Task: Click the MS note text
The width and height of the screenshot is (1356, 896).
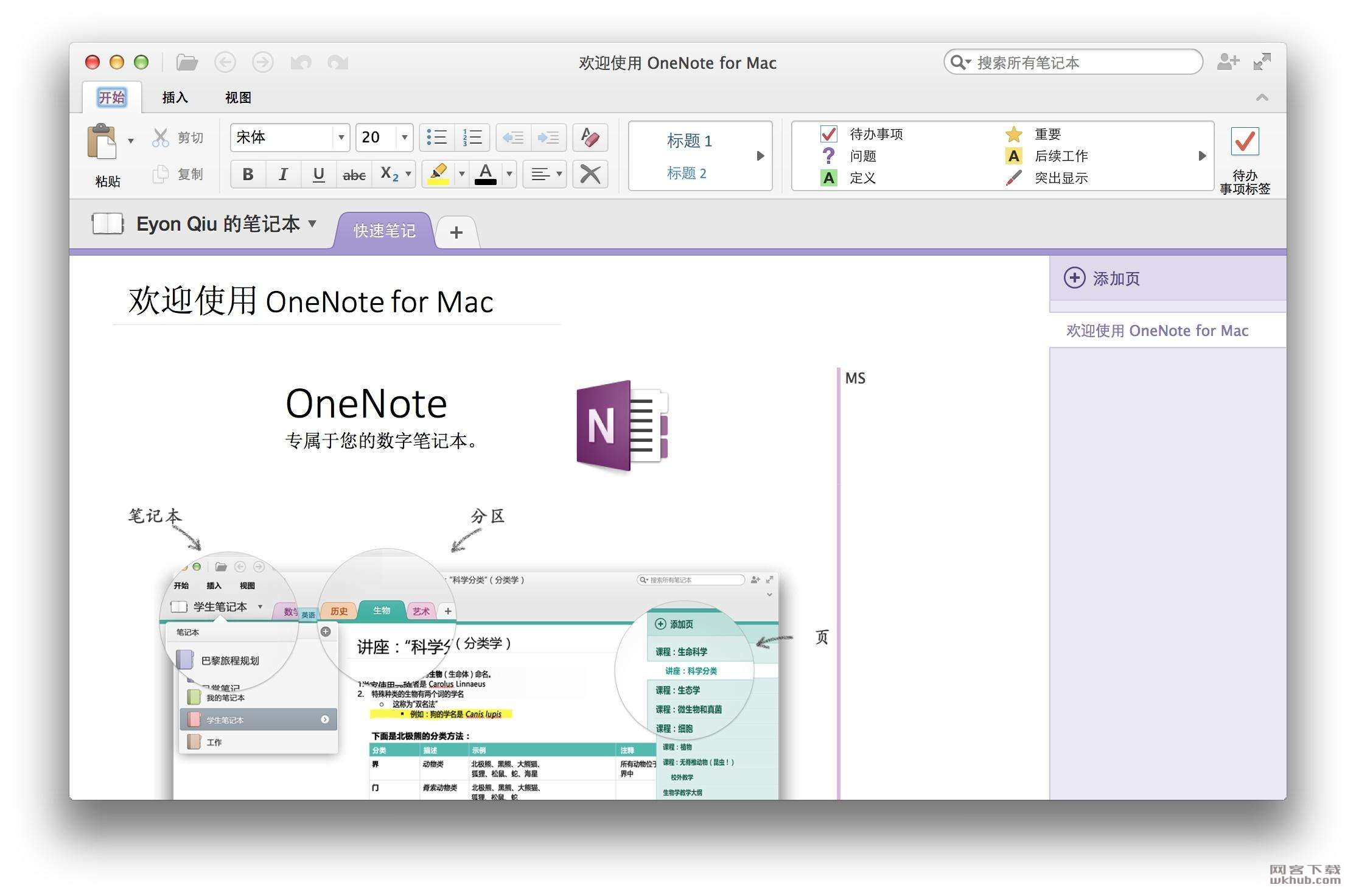Action: 855,378
